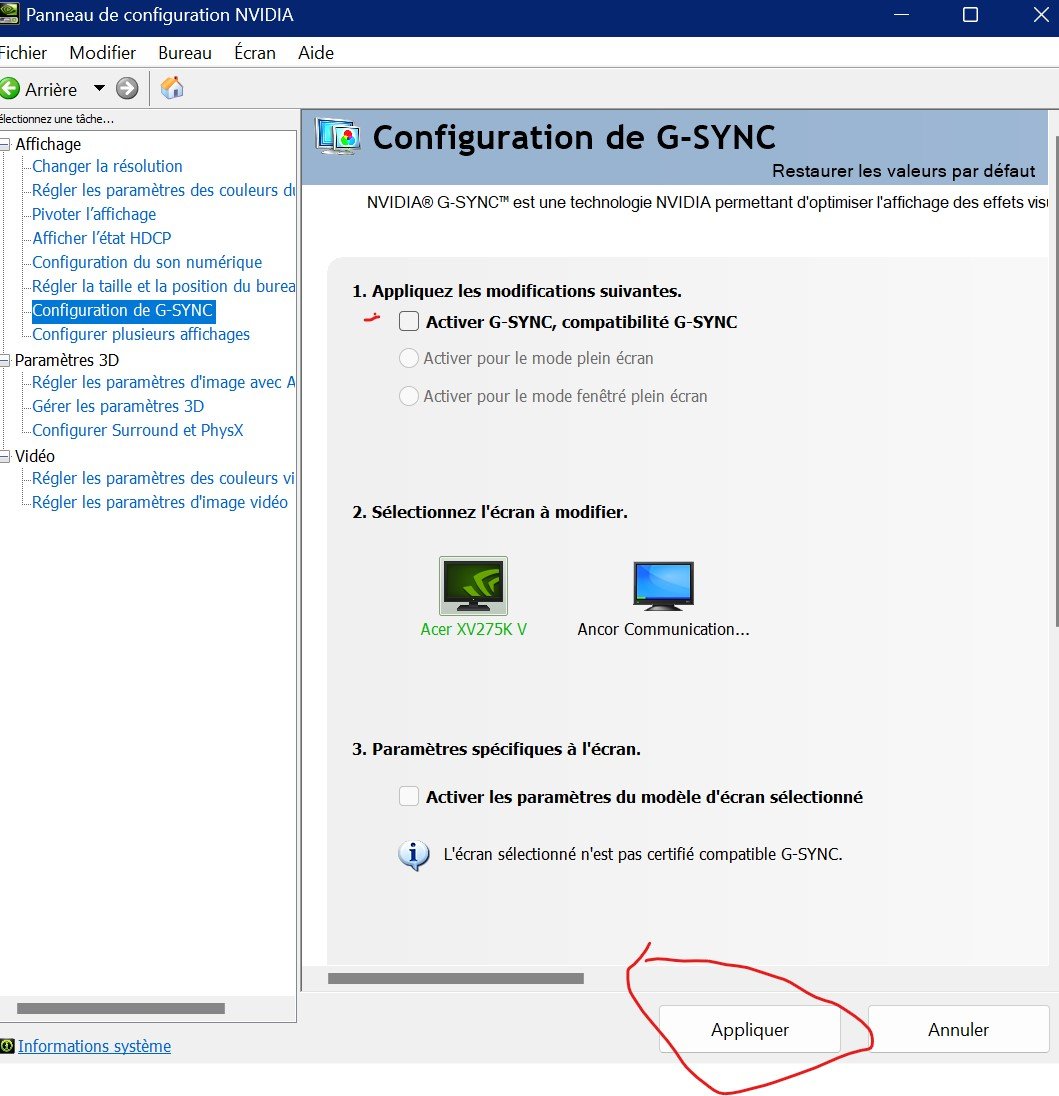
Task: Open Régler les paramètres d'image avec aperçu
Action: tap(164, 382)
